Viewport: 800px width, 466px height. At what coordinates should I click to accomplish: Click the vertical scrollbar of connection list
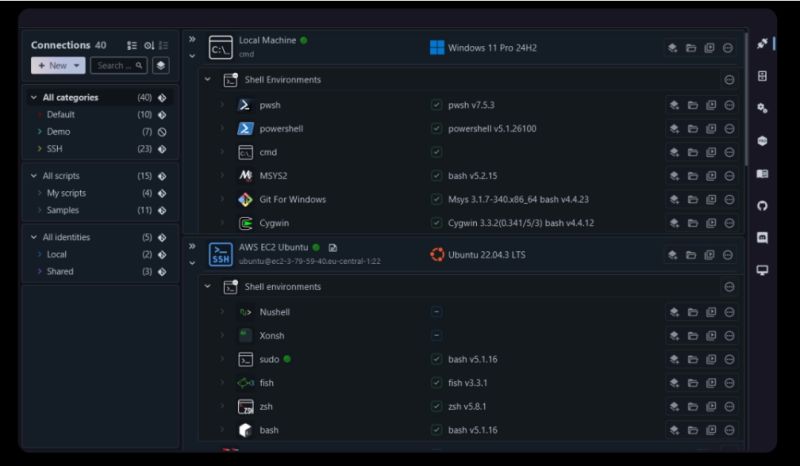click(745, 100)
